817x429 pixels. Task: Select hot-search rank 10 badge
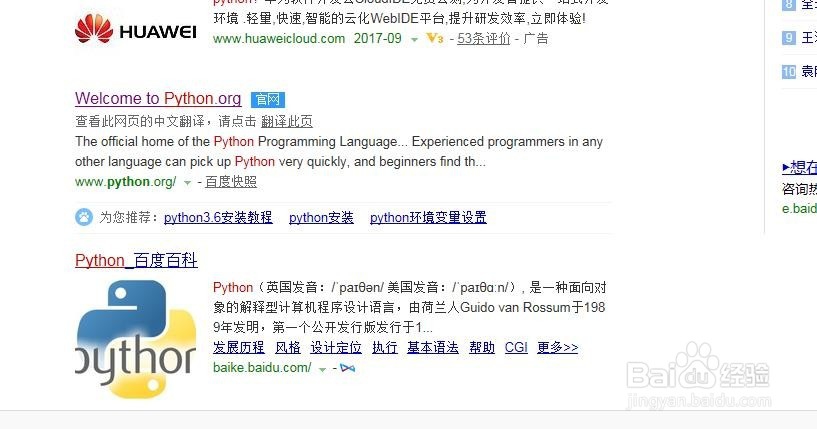[789, 71]
